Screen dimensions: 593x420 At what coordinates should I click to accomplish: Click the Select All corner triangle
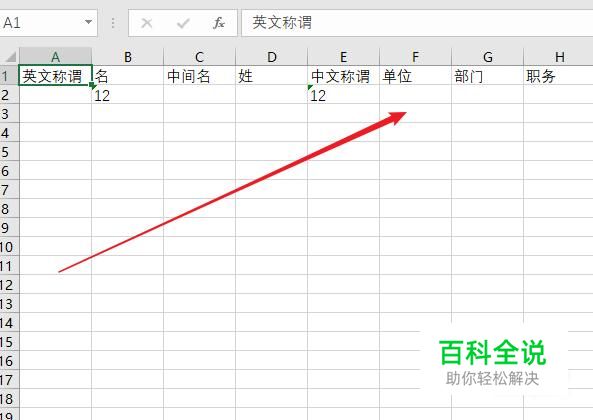pos(10,57)
